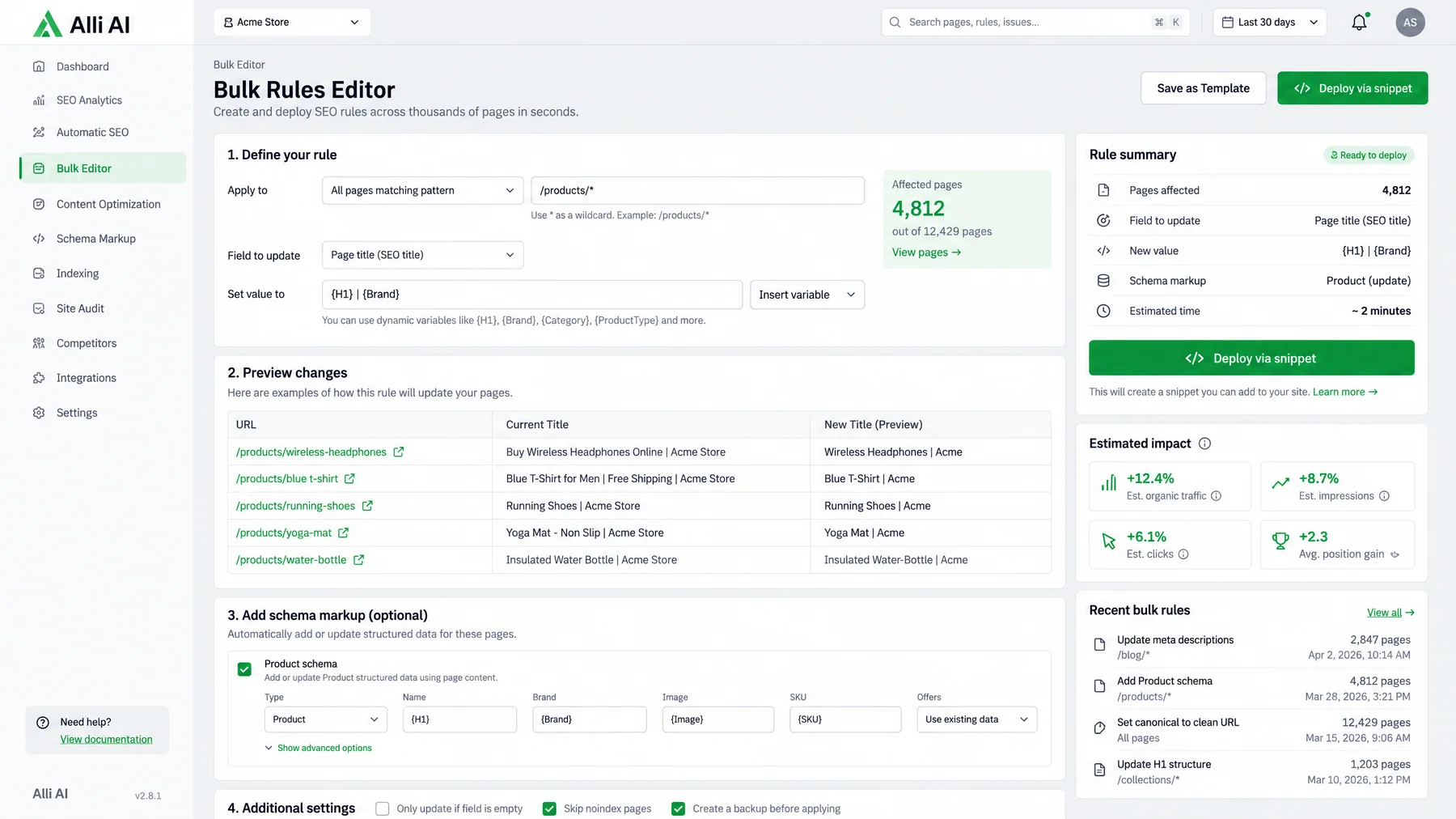Open the Insert variable dropdown
This screenshot has height=819, width=1456.
click(x=807, y=295)
